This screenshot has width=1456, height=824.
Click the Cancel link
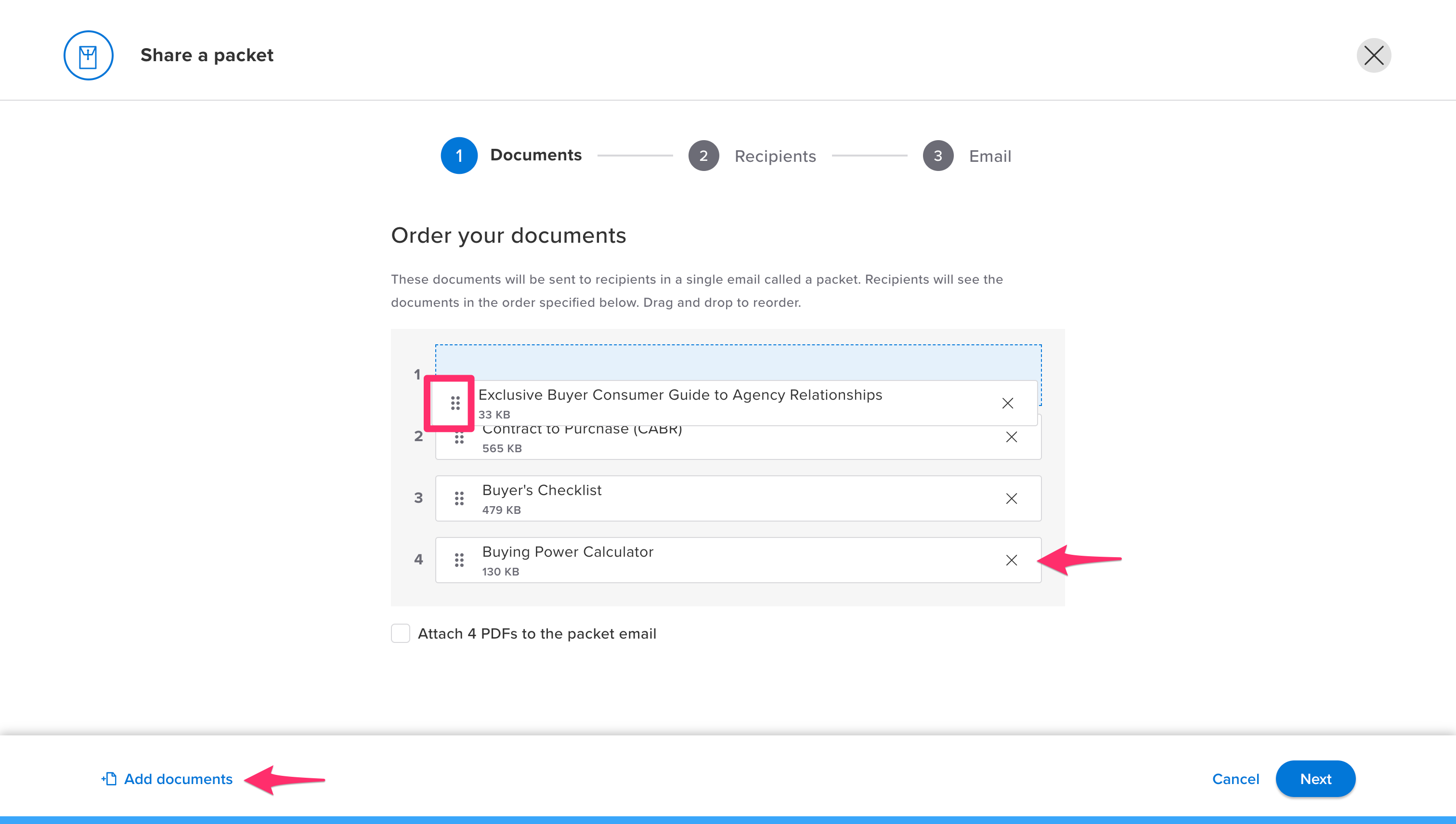[x=1236, y=779]
